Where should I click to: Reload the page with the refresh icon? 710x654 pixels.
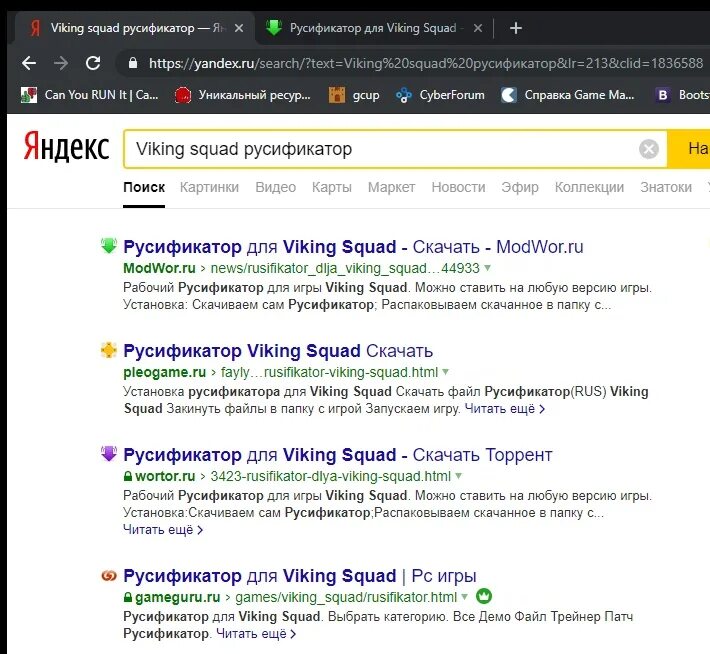(x=93, y=63)
